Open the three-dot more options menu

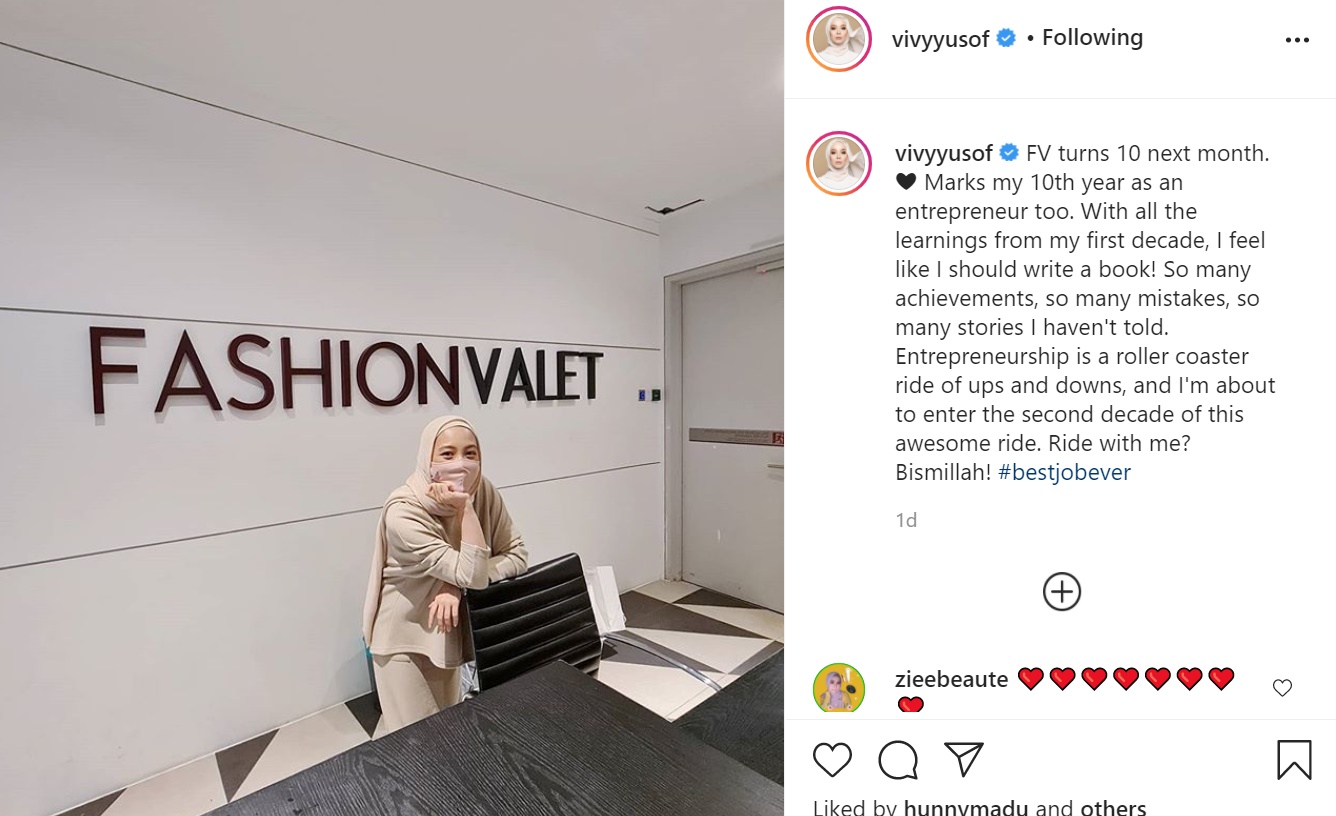pos(1297,40)
